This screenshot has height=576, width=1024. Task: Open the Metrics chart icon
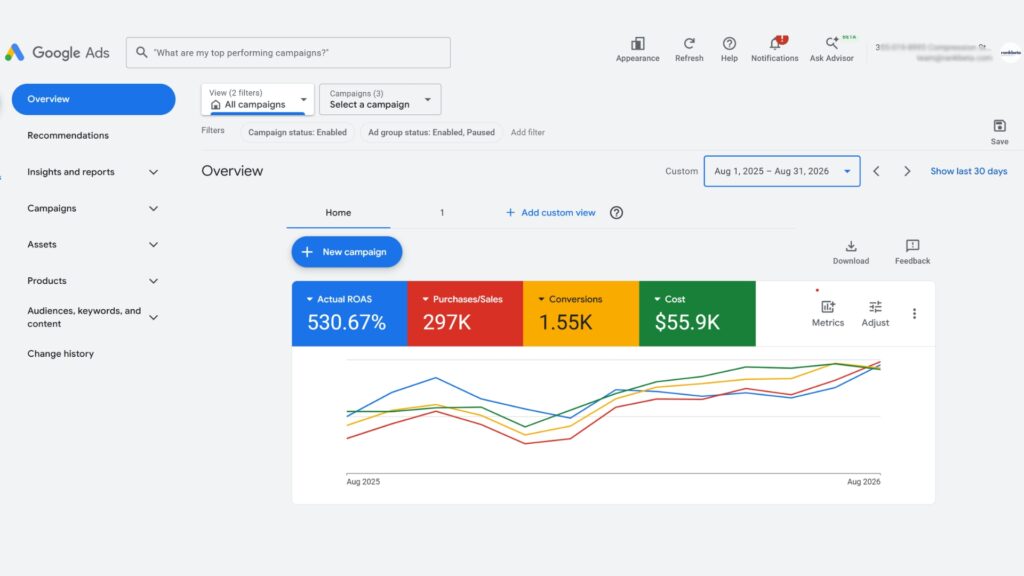[x=827, y=307]
